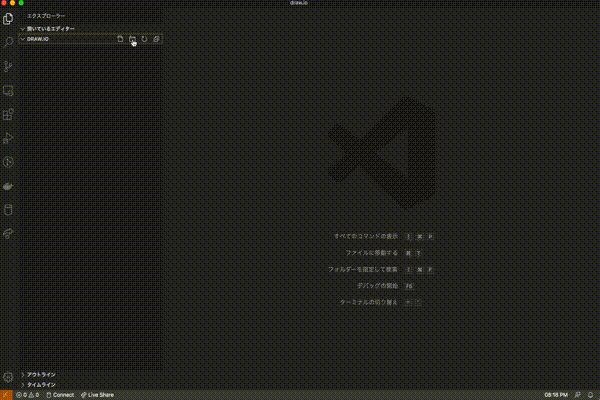Click the orange remote window indicator

tap(6, 395)
